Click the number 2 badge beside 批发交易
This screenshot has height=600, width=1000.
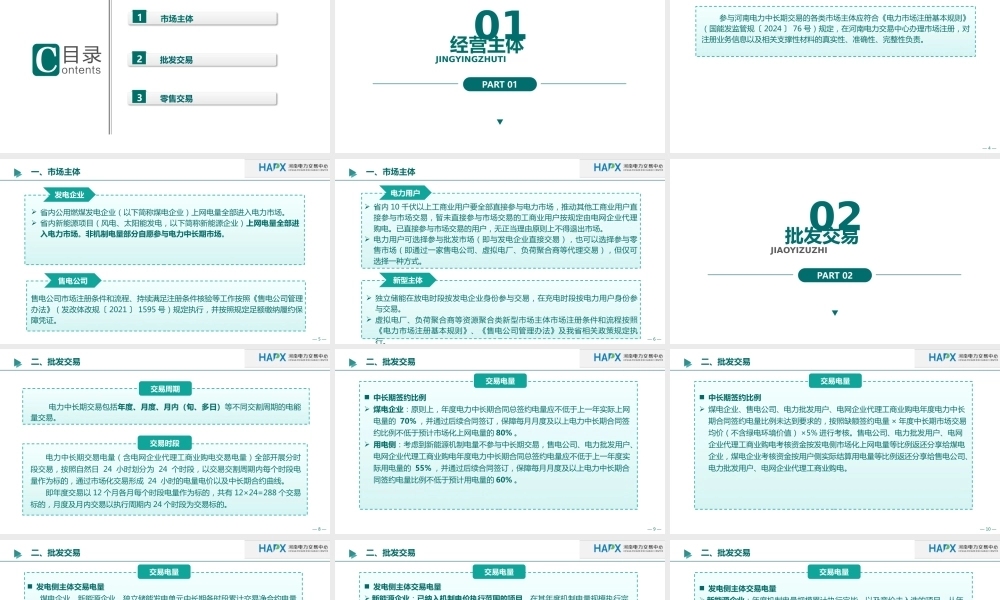(x=139, y=58)
